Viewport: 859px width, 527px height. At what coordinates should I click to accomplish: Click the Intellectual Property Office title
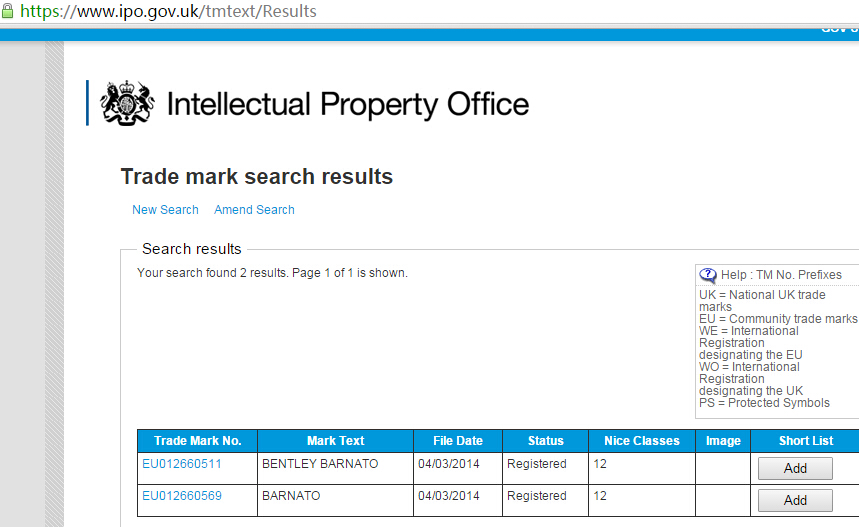pos(348,104)
